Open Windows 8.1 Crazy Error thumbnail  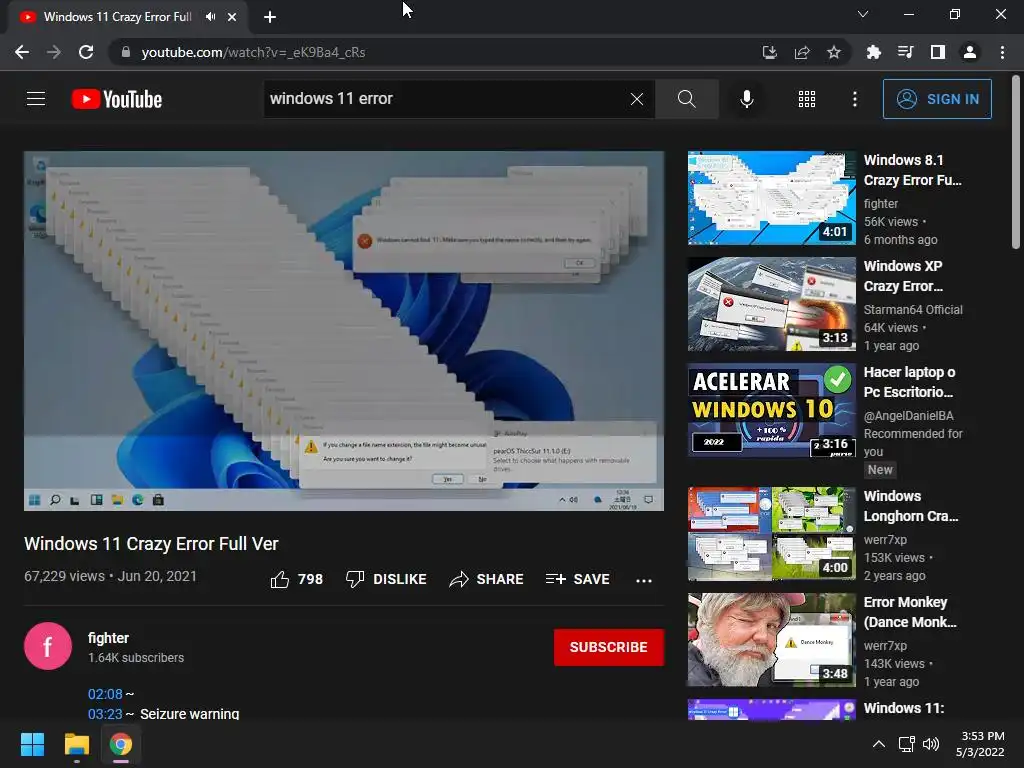click(x=772, y=198)
